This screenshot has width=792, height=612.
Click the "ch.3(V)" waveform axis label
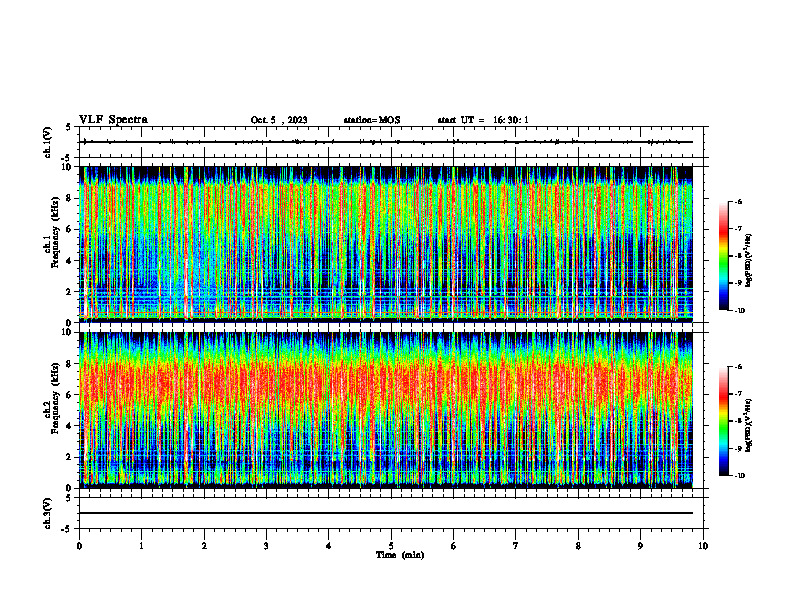point(48,513)
